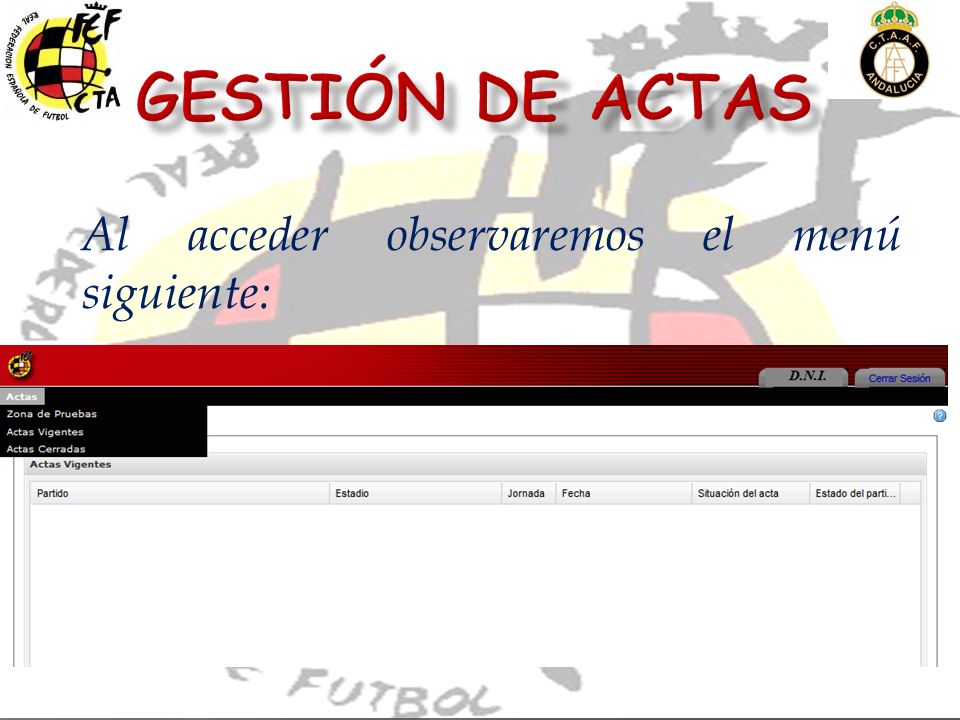
Task: Click the C.T.A.A.F. Andalucía badge
Action: [894, 50]
